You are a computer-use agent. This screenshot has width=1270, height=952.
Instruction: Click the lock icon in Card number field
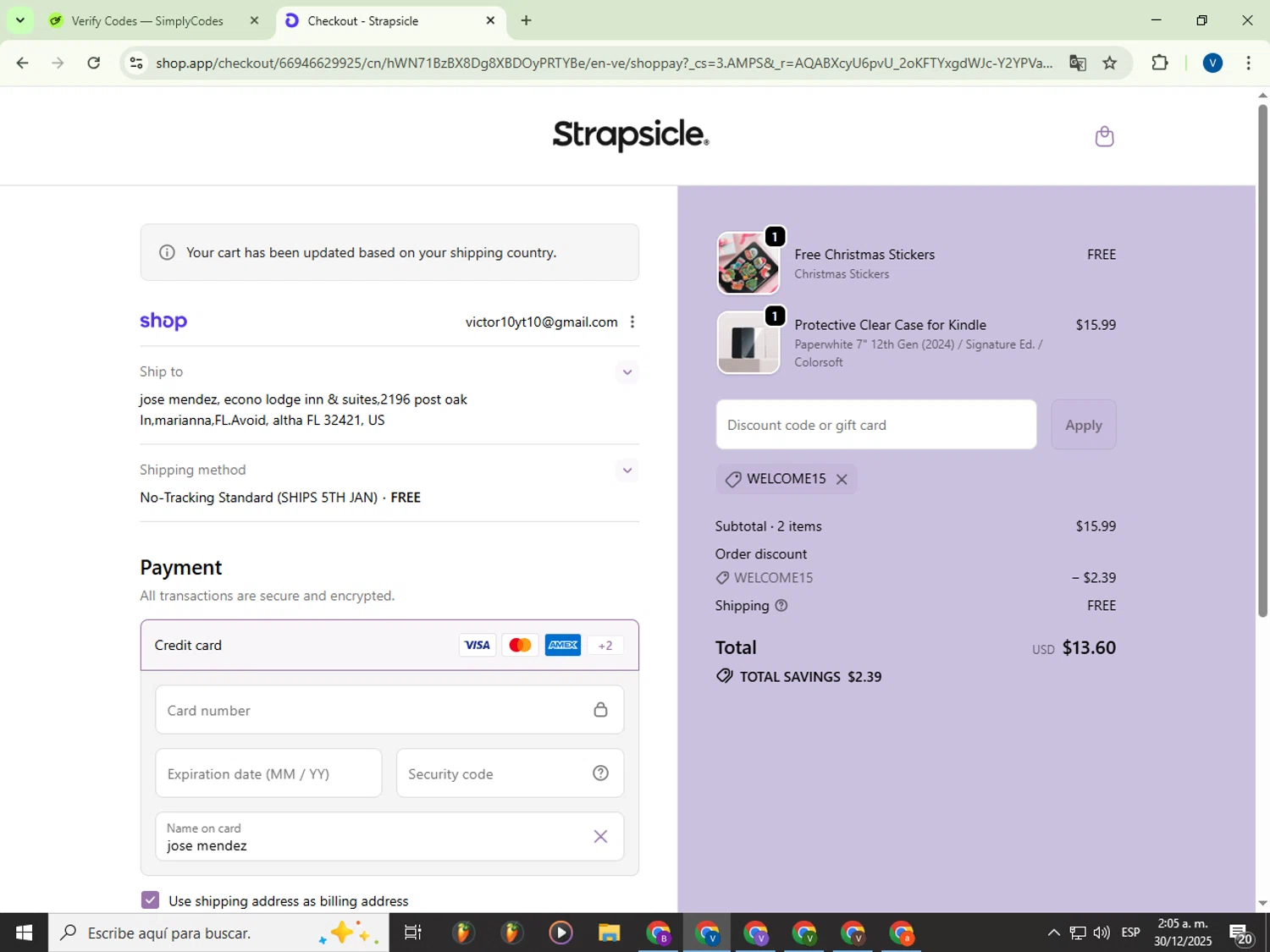600,709
